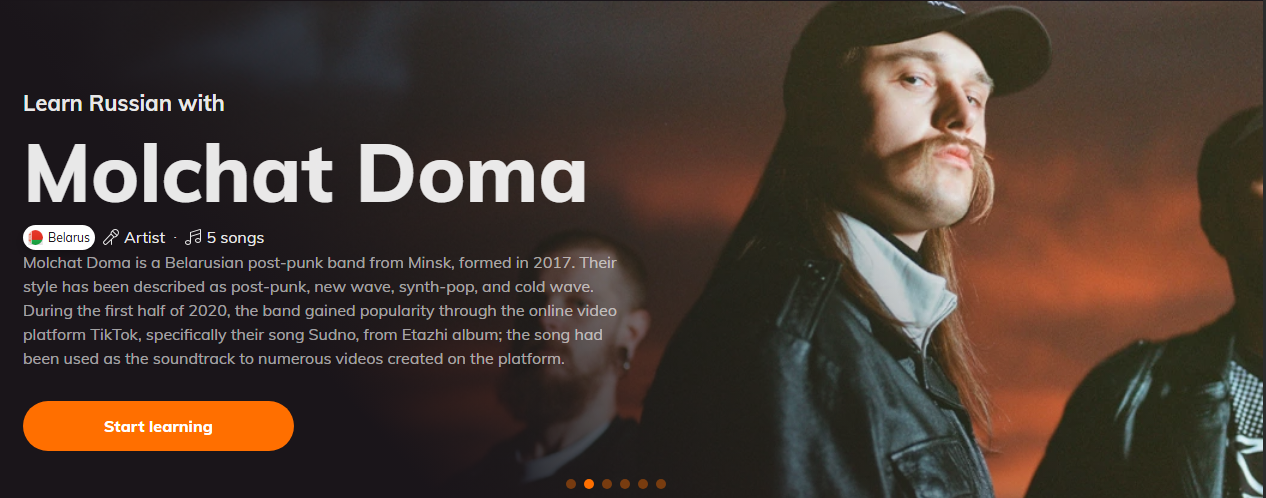
Task: Click the Belarus flag icon
Action: (36, 237)
